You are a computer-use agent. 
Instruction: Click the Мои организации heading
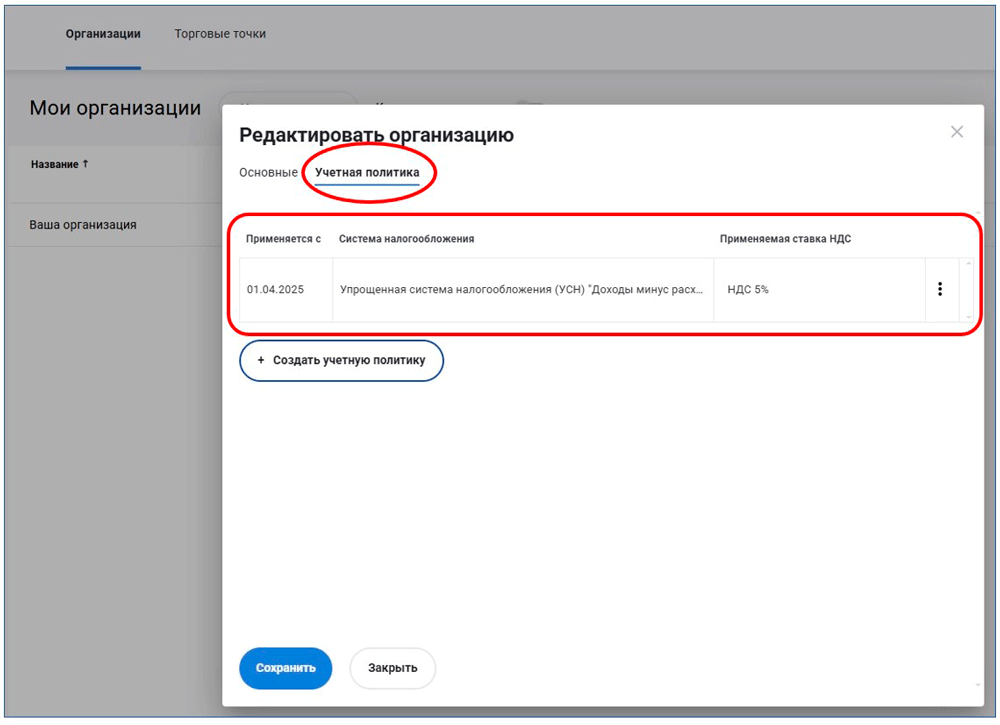(x=115, y=108)
